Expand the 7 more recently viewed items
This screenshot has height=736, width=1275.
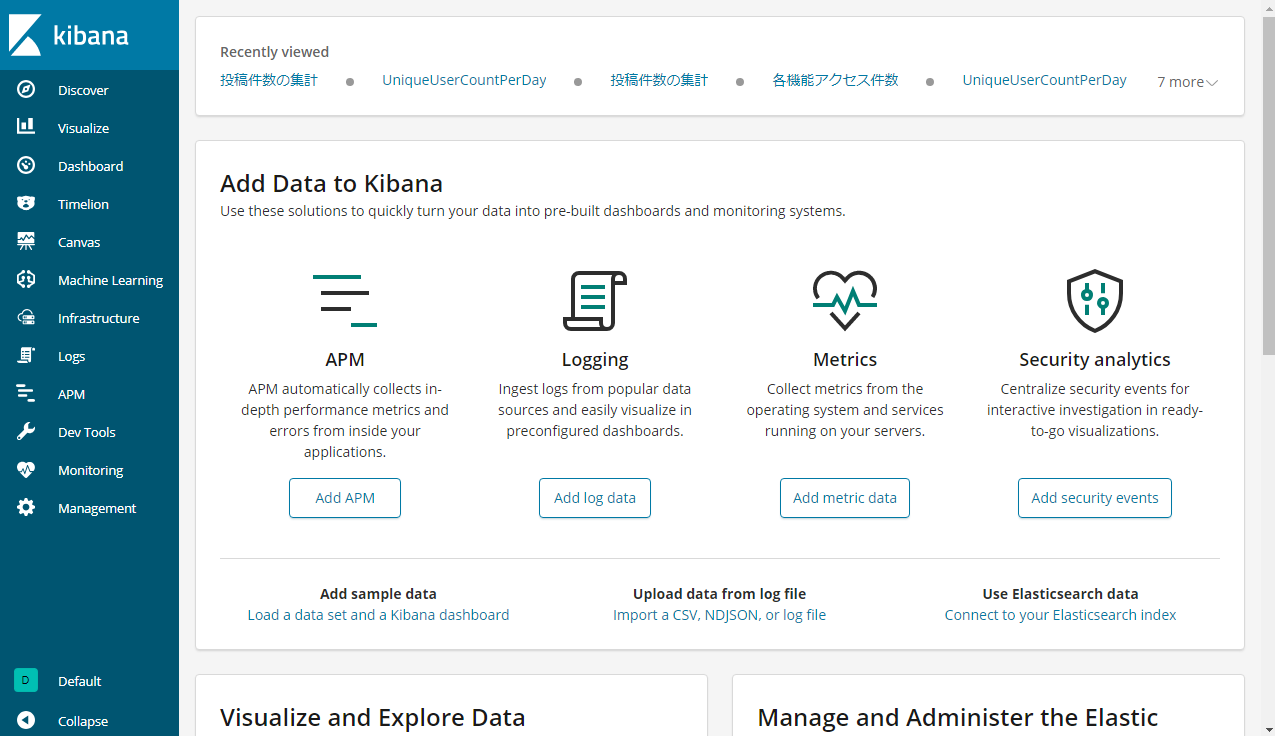pos(1186,81)
